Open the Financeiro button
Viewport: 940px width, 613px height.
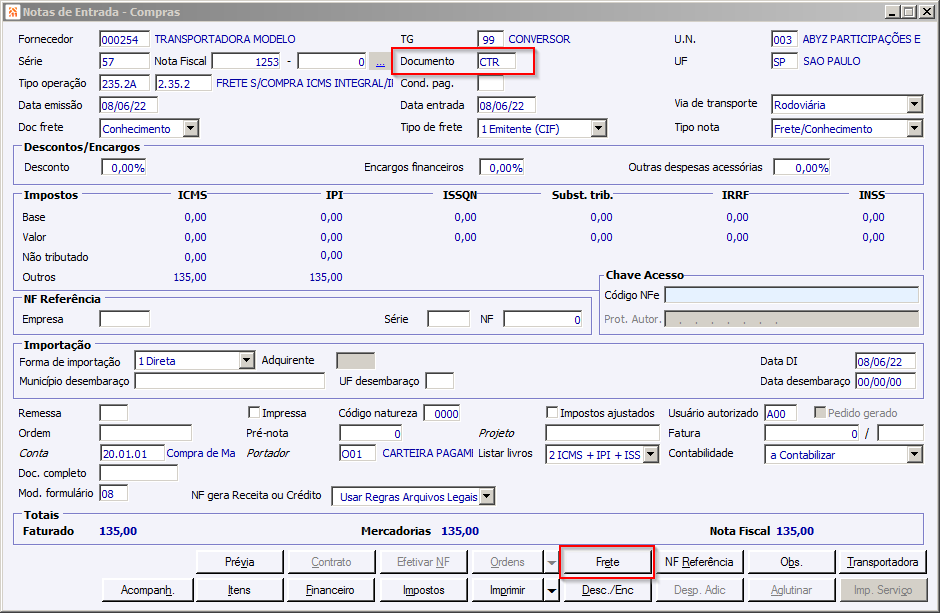pyautogui.click(x=330, y=590)
